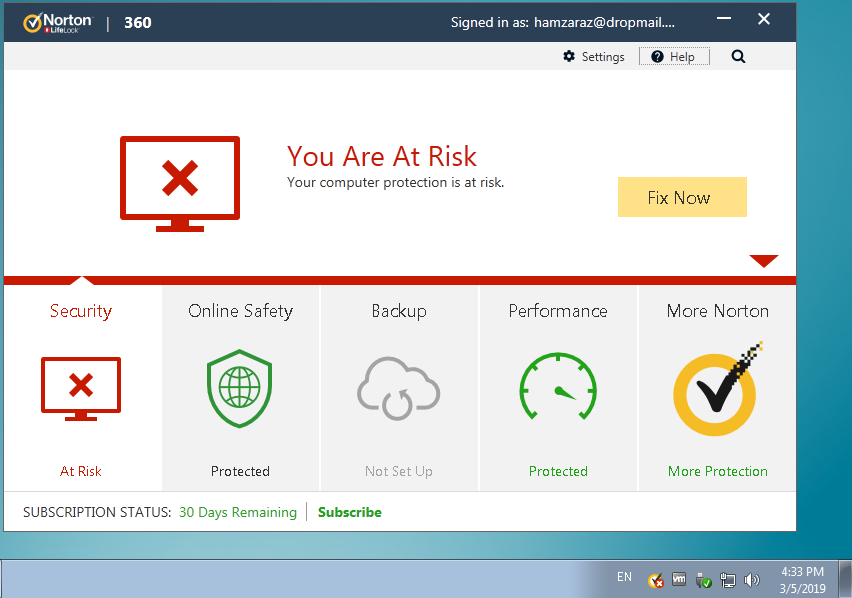Click the Security red monitor icon

pos(81,389)
